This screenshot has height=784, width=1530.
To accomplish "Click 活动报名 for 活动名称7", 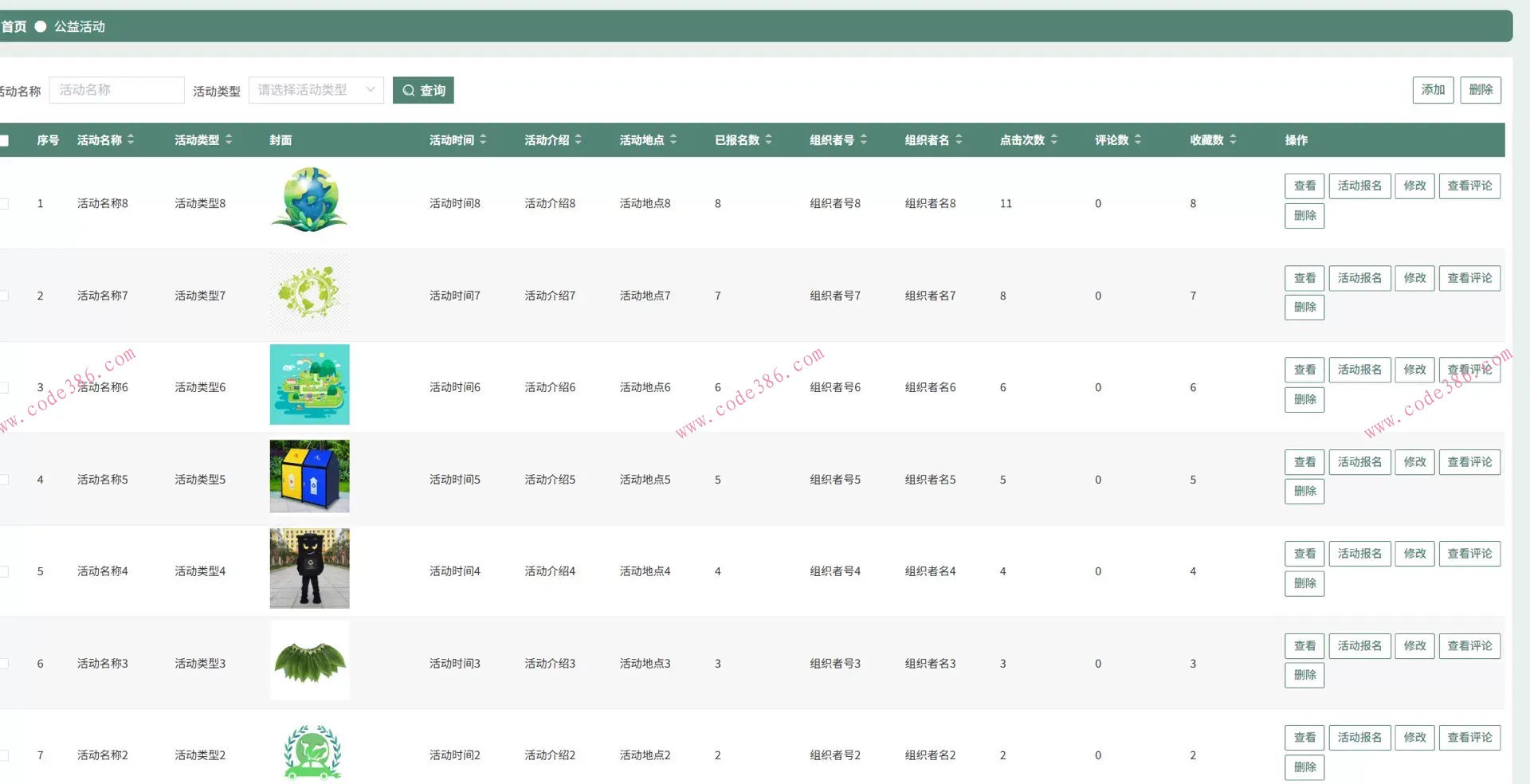I will tap(1359, 278).
